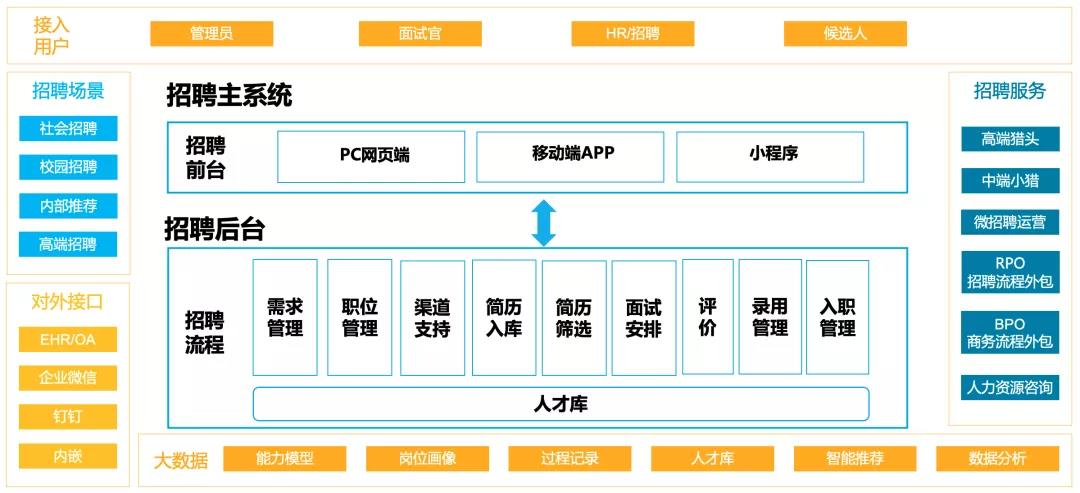Select the 候选人 user box
This screenshot has height=493, width=1080.
point(845,34)
